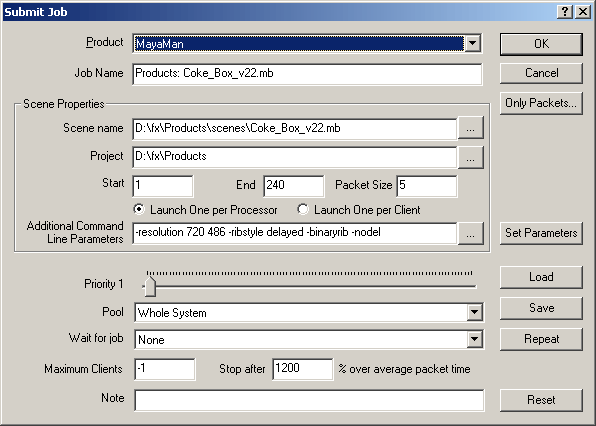
Task: Select Launch One per Client option
Action: pyautogui.click(x=303, y=209)
